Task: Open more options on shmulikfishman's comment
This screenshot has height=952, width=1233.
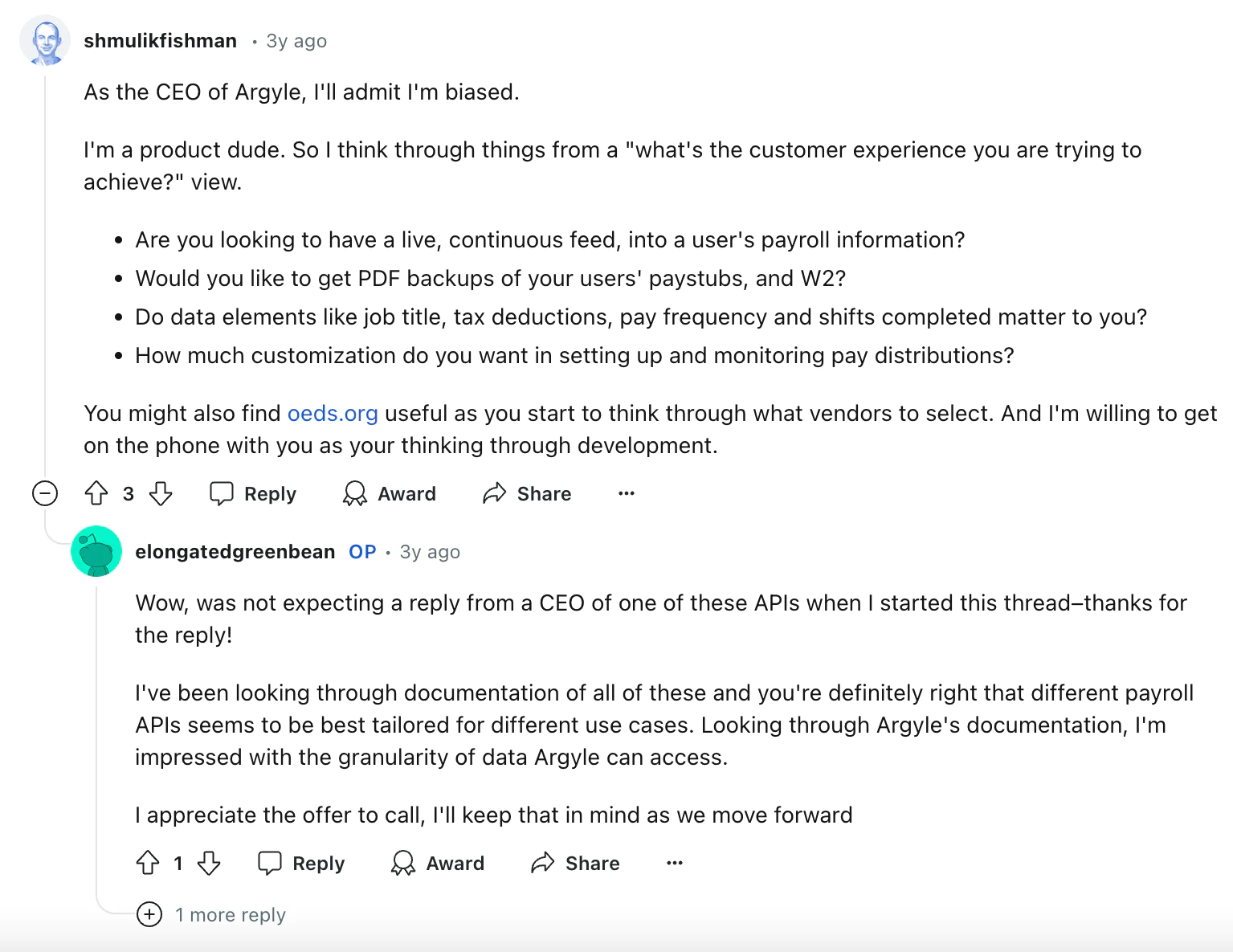Action: [x=627, y=493]
